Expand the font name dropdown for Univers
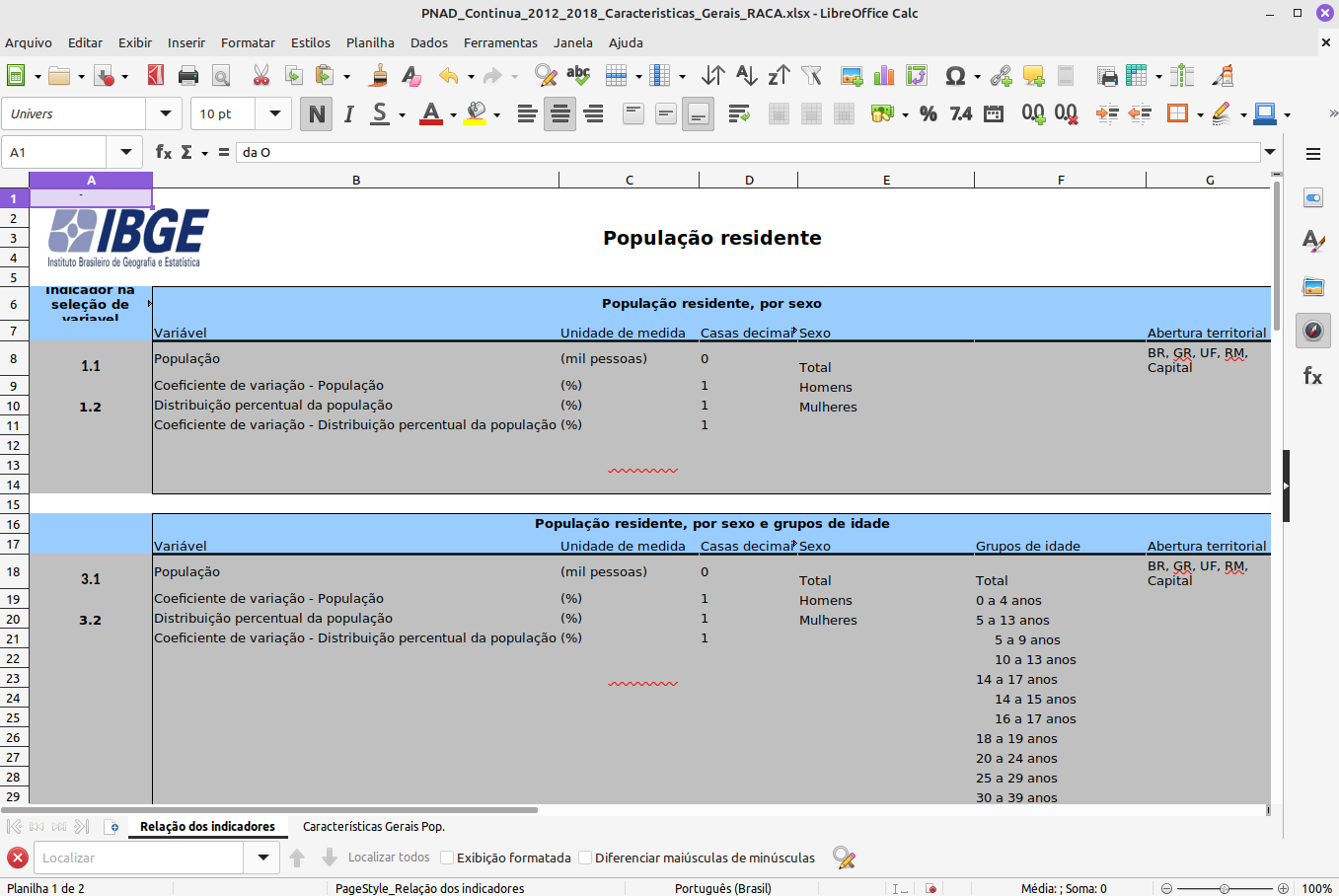The height and width of the screenshot is (896, 1339). click(x=165, y=114)
